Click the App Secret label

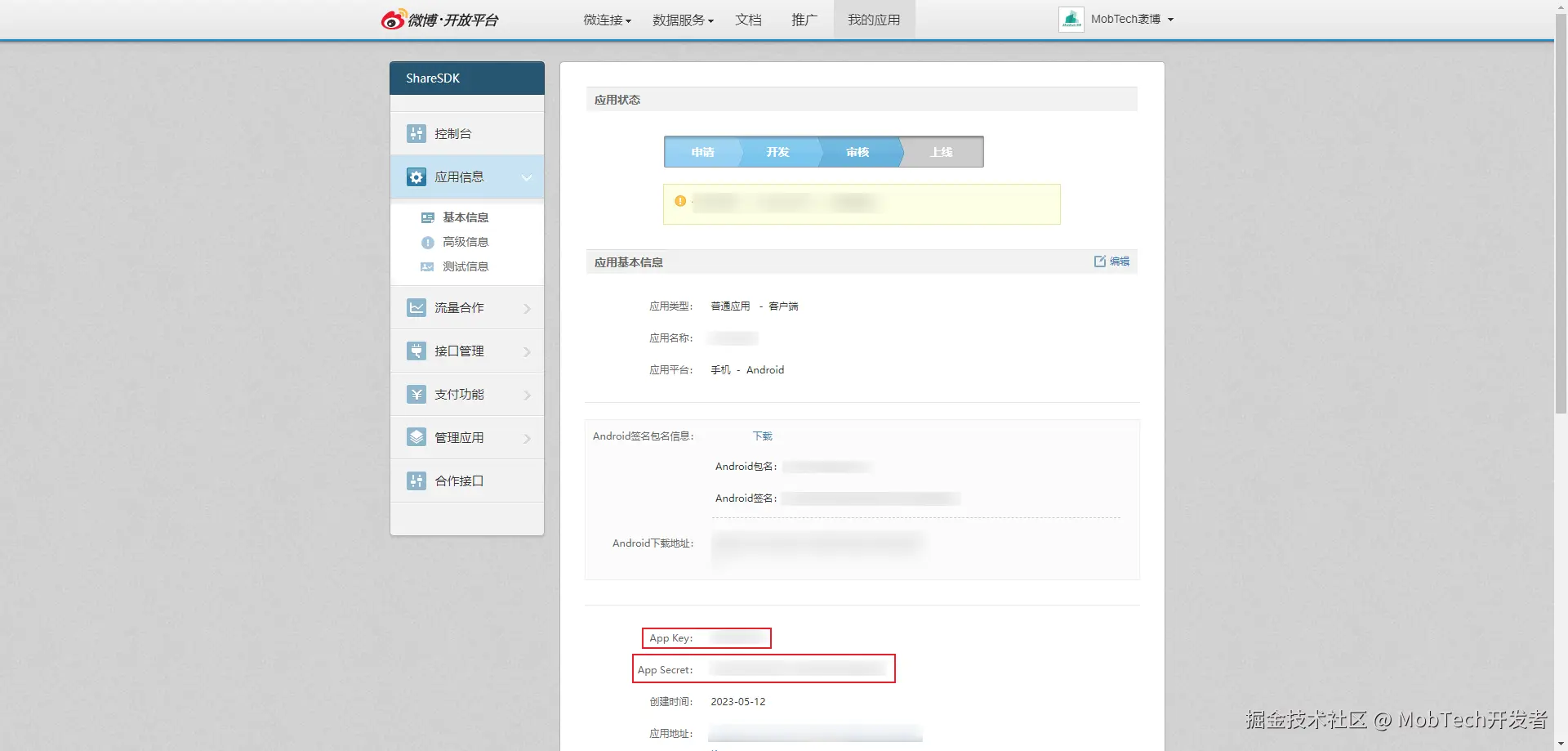click(666, 670)
